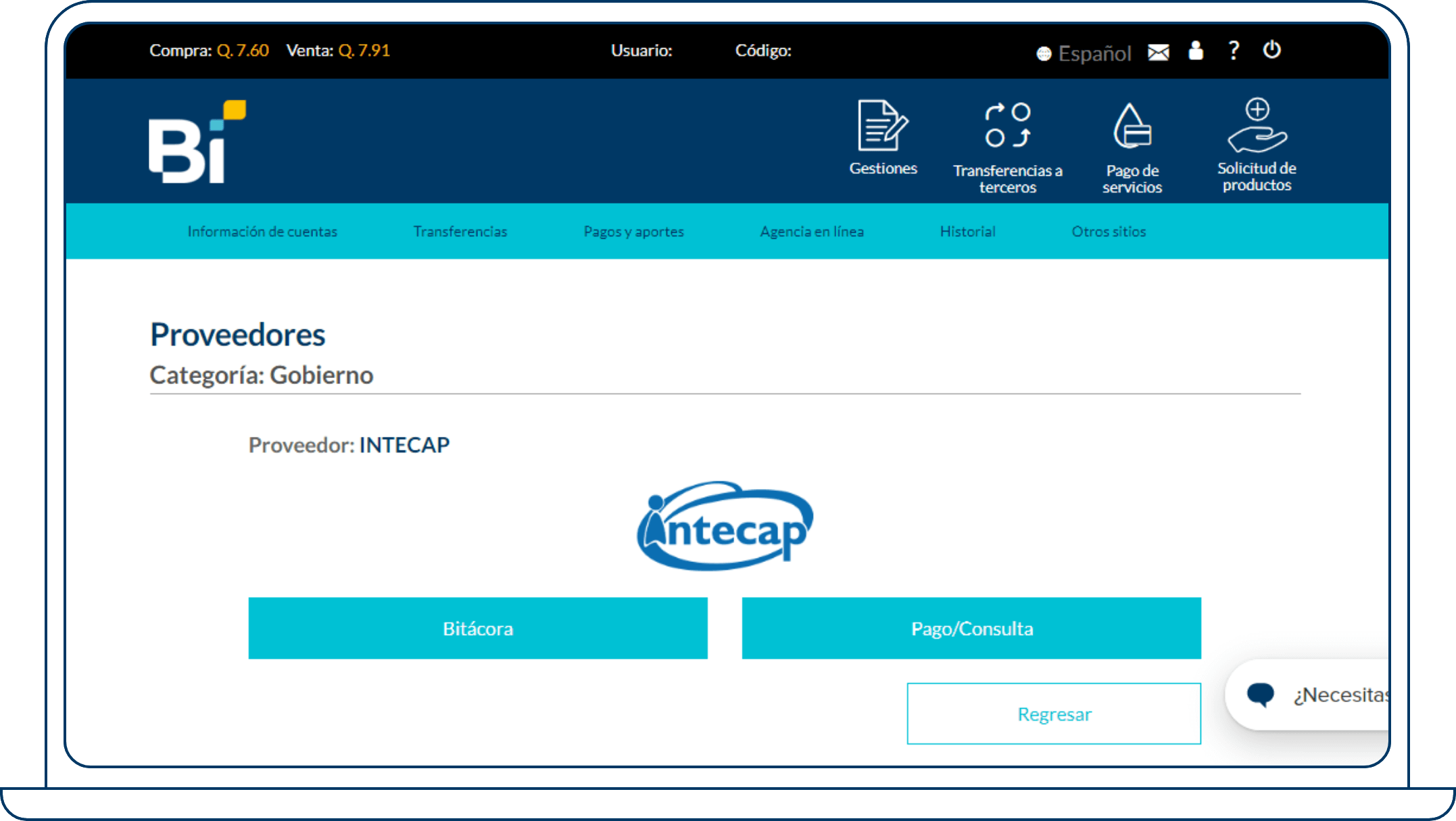Click the Venta rate Q. 7.91
The image size is (1456, 821).
[x=338, y=50]
